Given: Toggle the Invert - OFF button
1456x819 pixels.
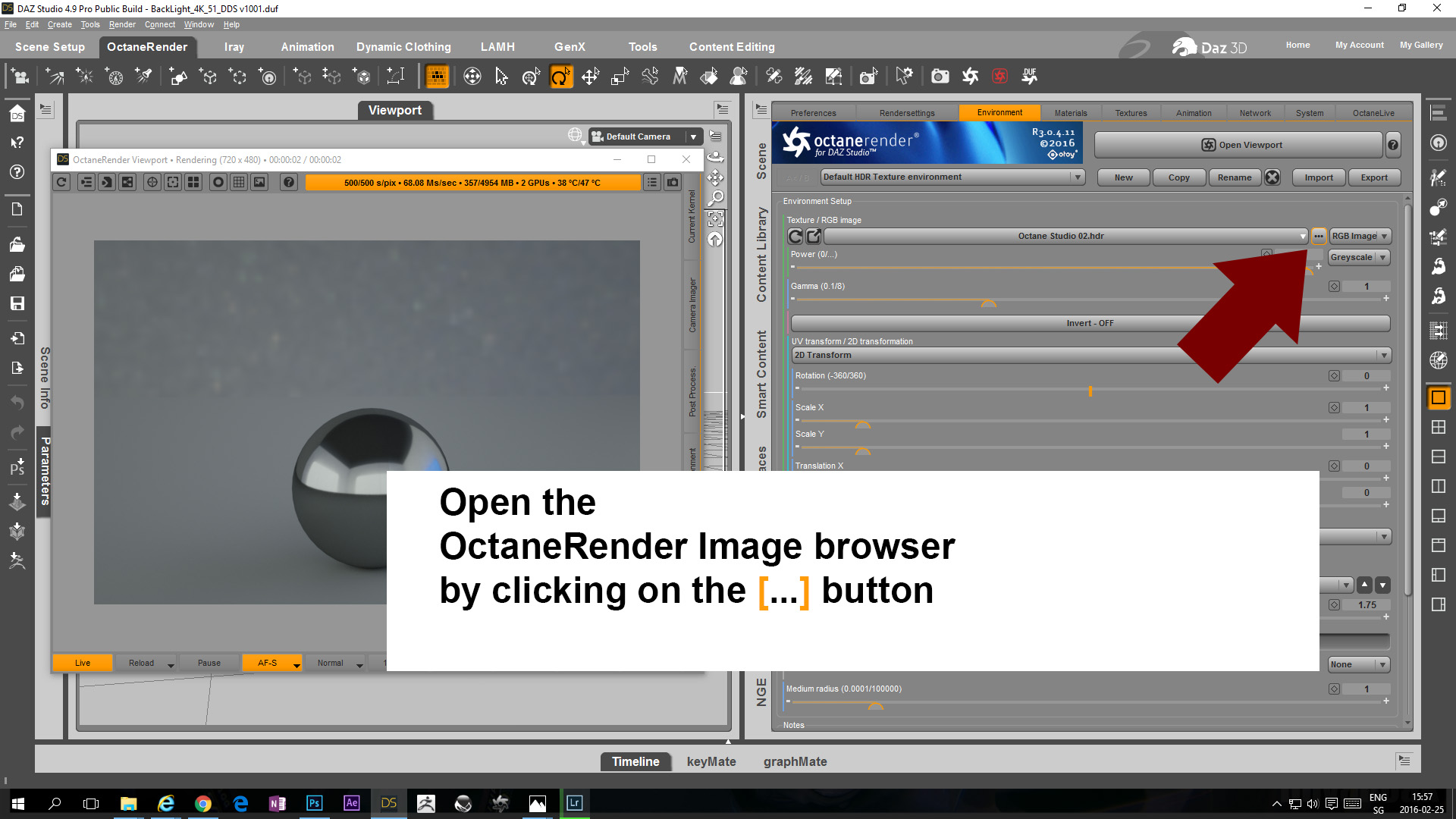Looking at the screenshot, I should click(1090, 323).
